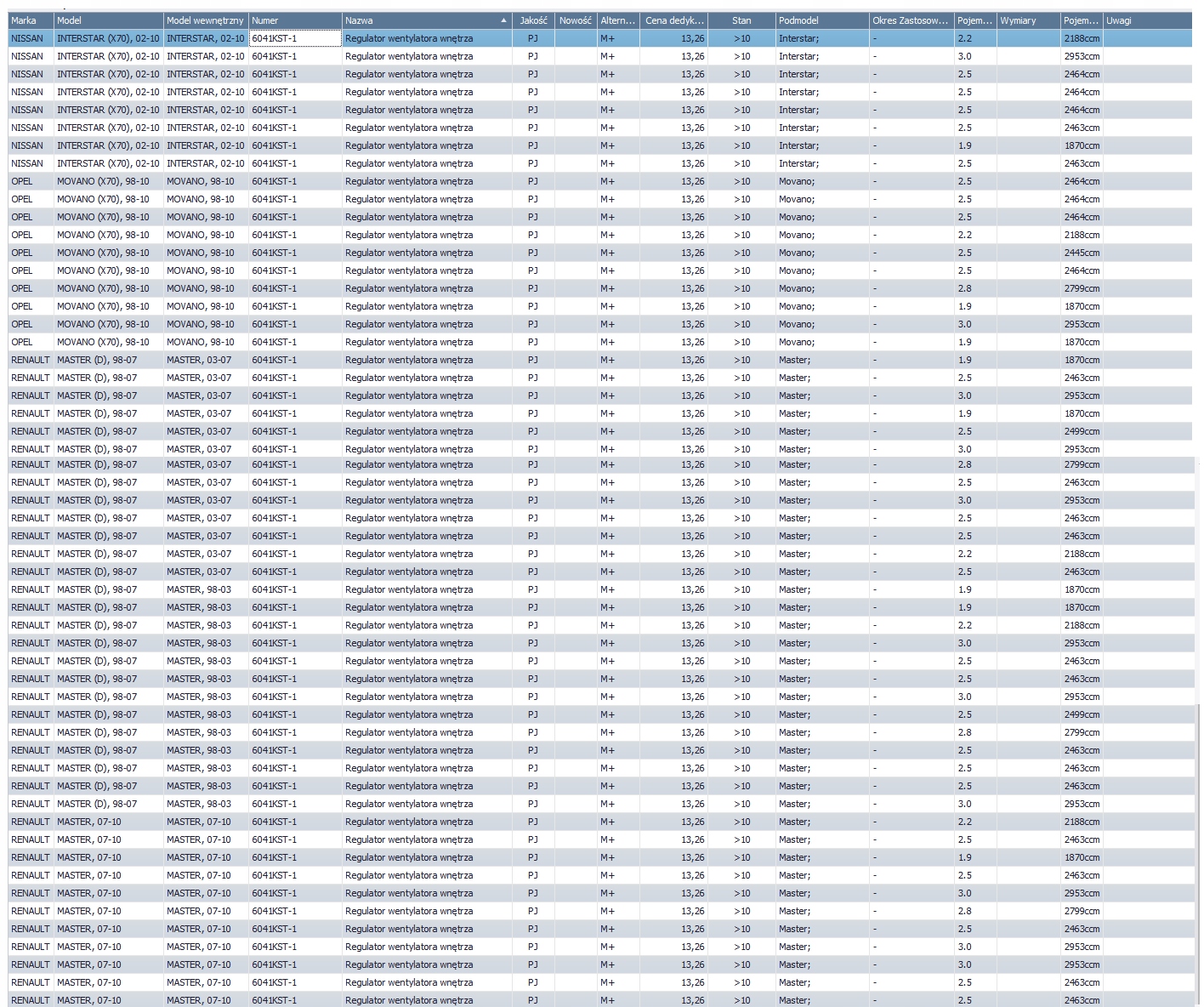1204x1007 pixels.
Task: Select the Nissan Interstar row with 1870ccm
Action: coord(599,145)
